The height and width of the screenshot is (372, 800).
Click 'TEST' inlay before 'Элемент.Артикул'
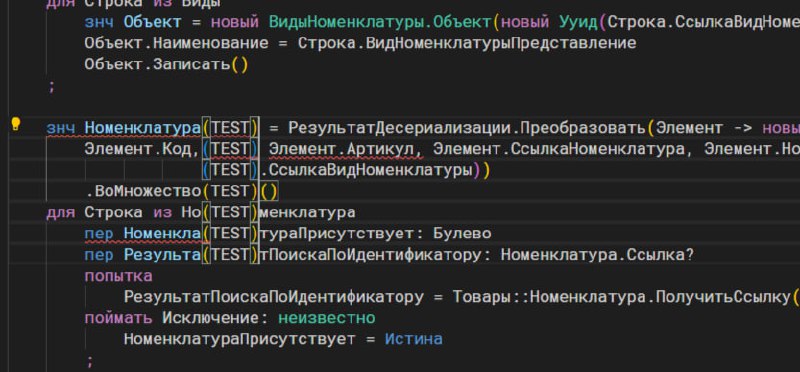(230, 150)
